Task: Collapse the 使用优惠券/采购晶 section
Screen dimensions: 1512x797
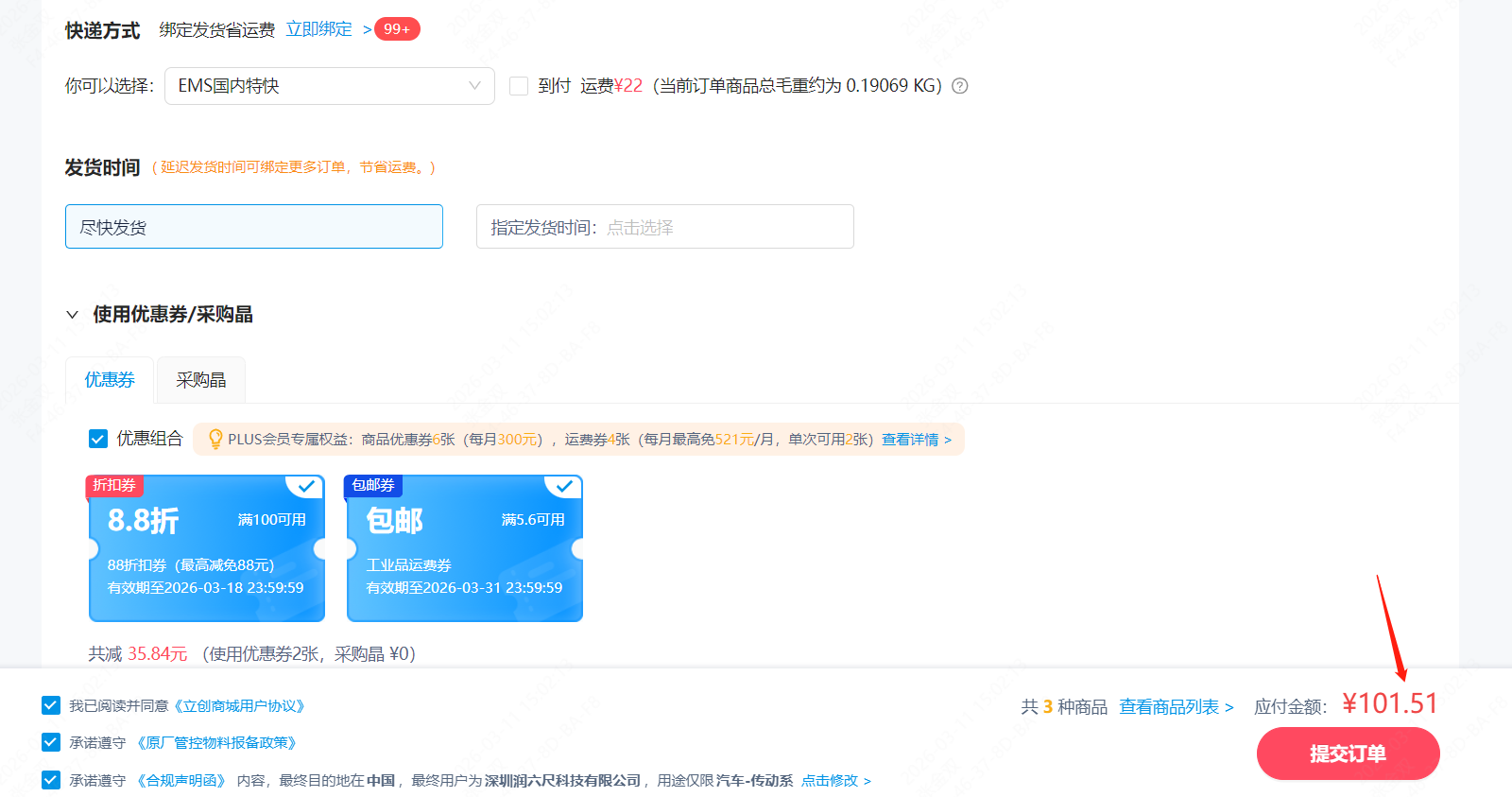Action: click(x=73, y=315)
